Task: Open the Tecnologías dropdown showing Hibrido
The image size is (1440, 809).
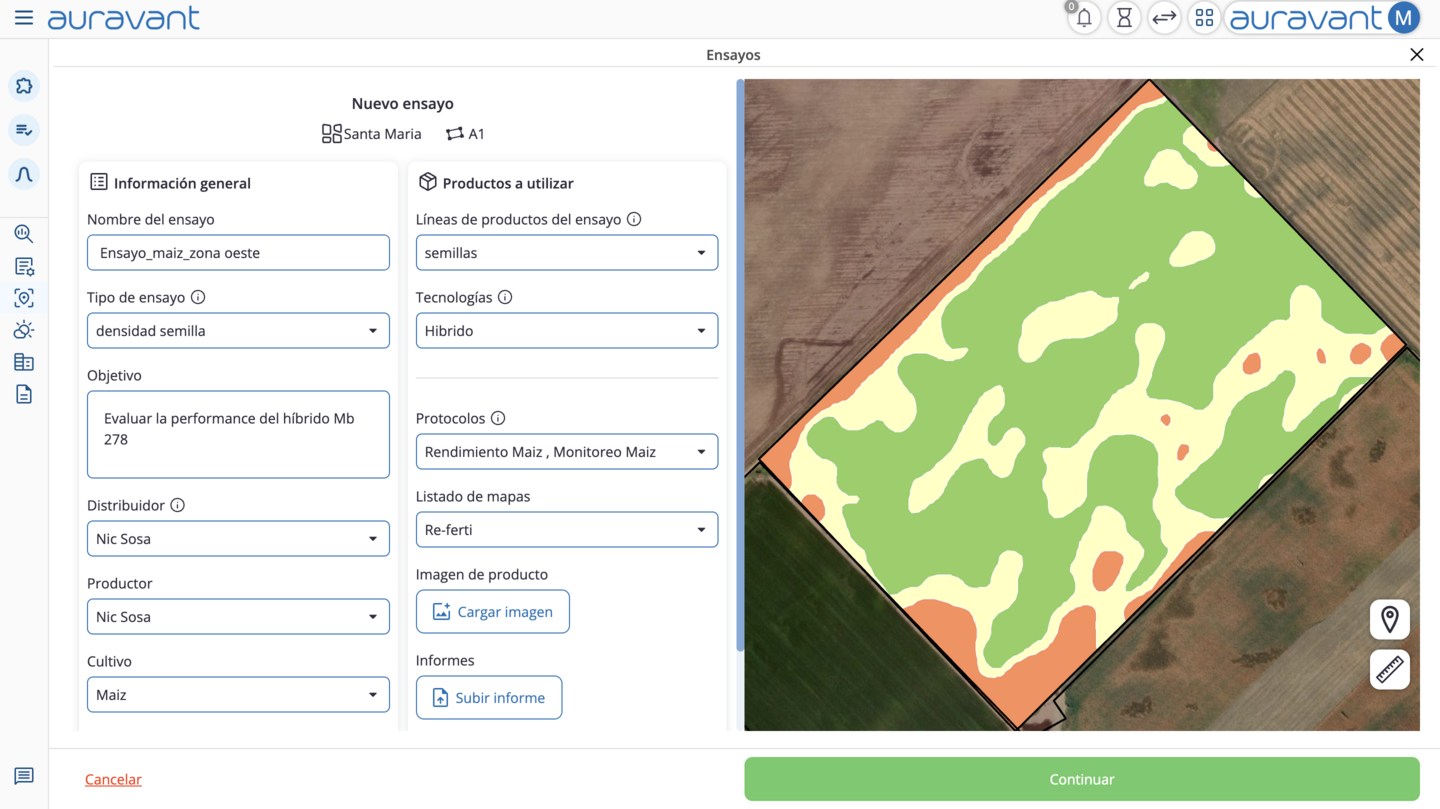Action: pos(567,331)
